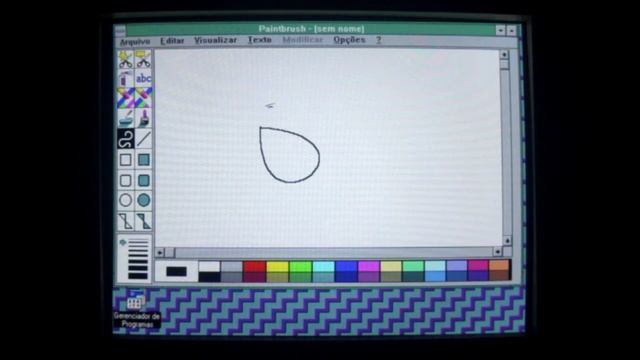Pick the bright green palette color
The width and height of the screenshot is (640, 360).
tap(300, 267)
